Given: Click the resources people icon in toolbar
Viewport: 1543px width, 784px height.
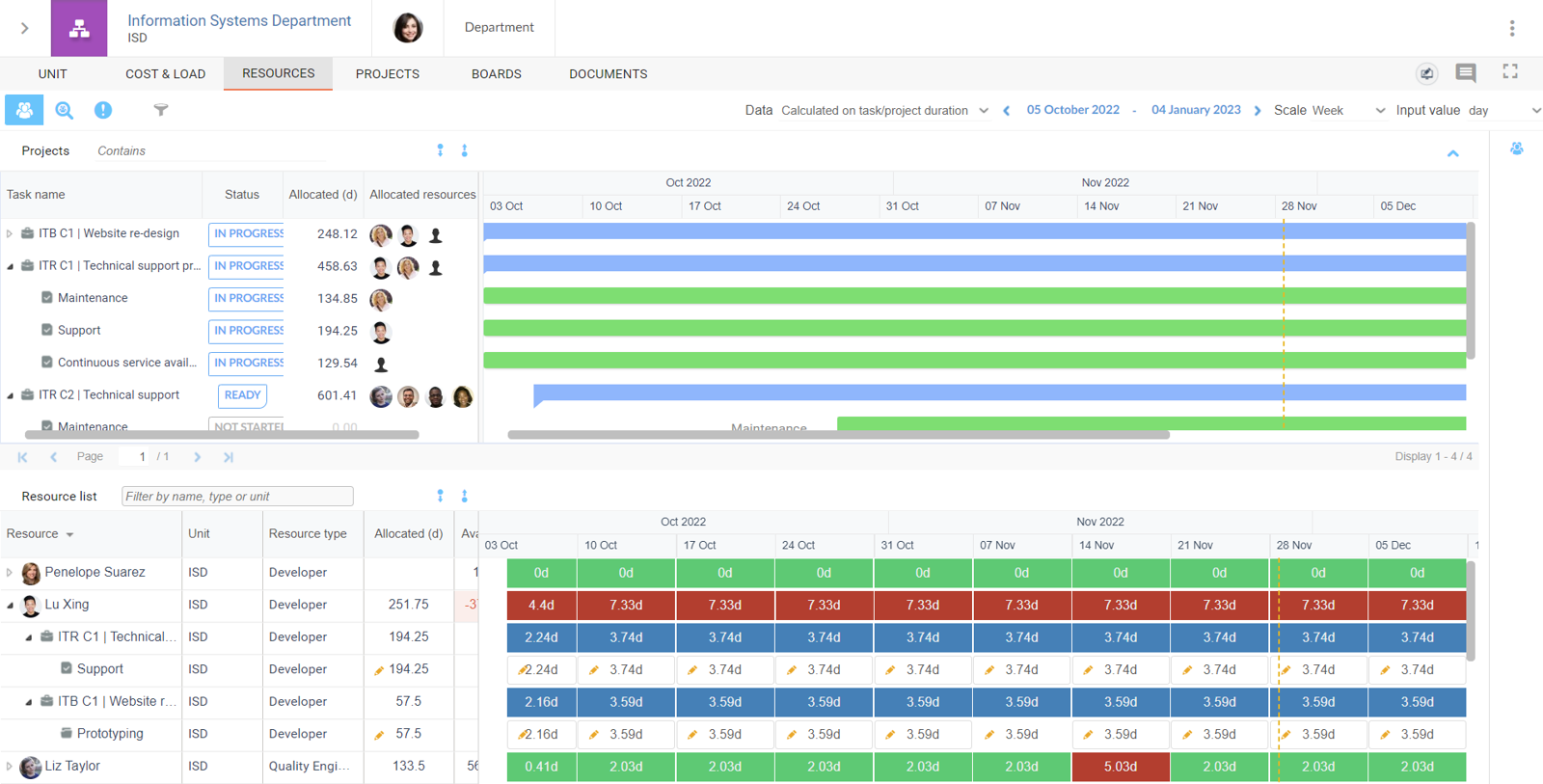Looking at the screenshot, I should point(24,110).
